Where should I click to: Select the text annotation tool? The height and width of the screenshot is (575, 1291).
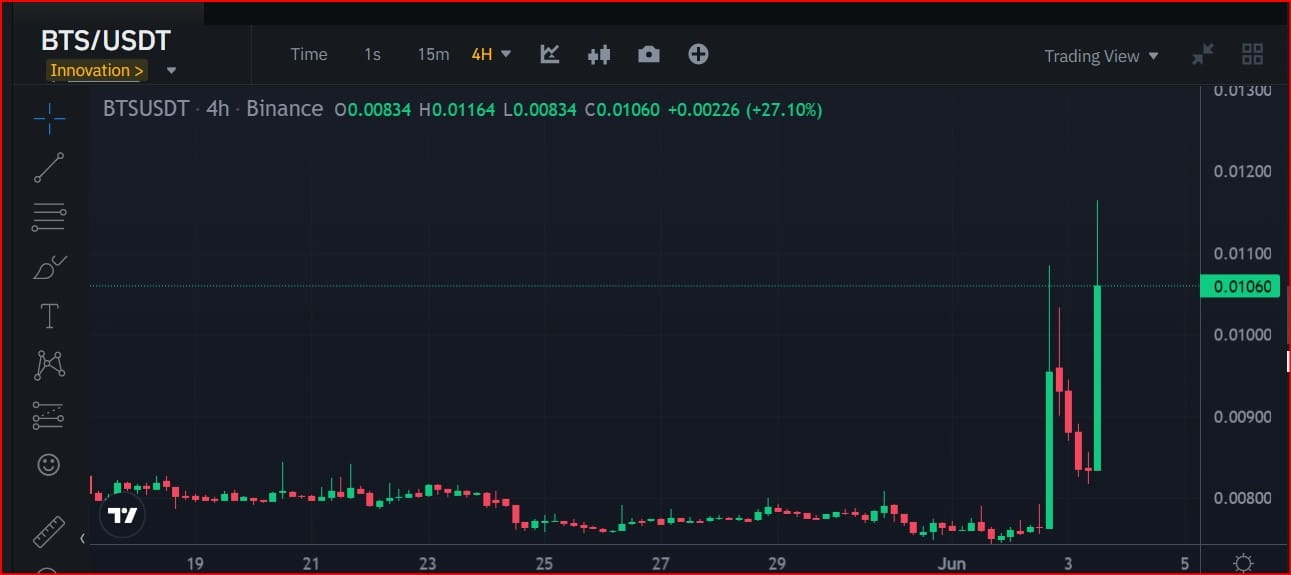(49, 316)
